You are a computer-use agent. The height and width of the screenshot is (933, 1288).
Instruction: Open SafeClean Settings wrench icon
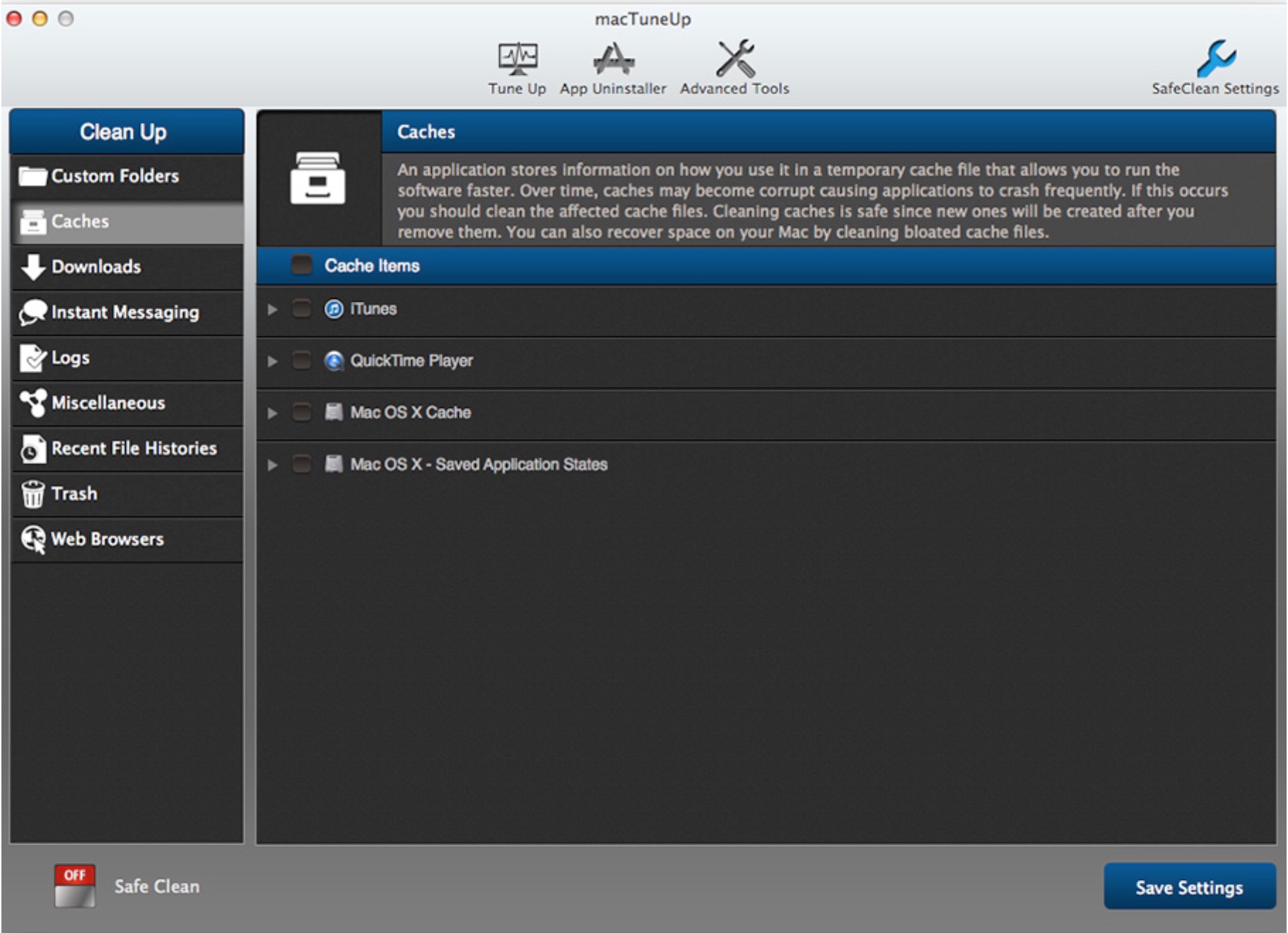1216,59
